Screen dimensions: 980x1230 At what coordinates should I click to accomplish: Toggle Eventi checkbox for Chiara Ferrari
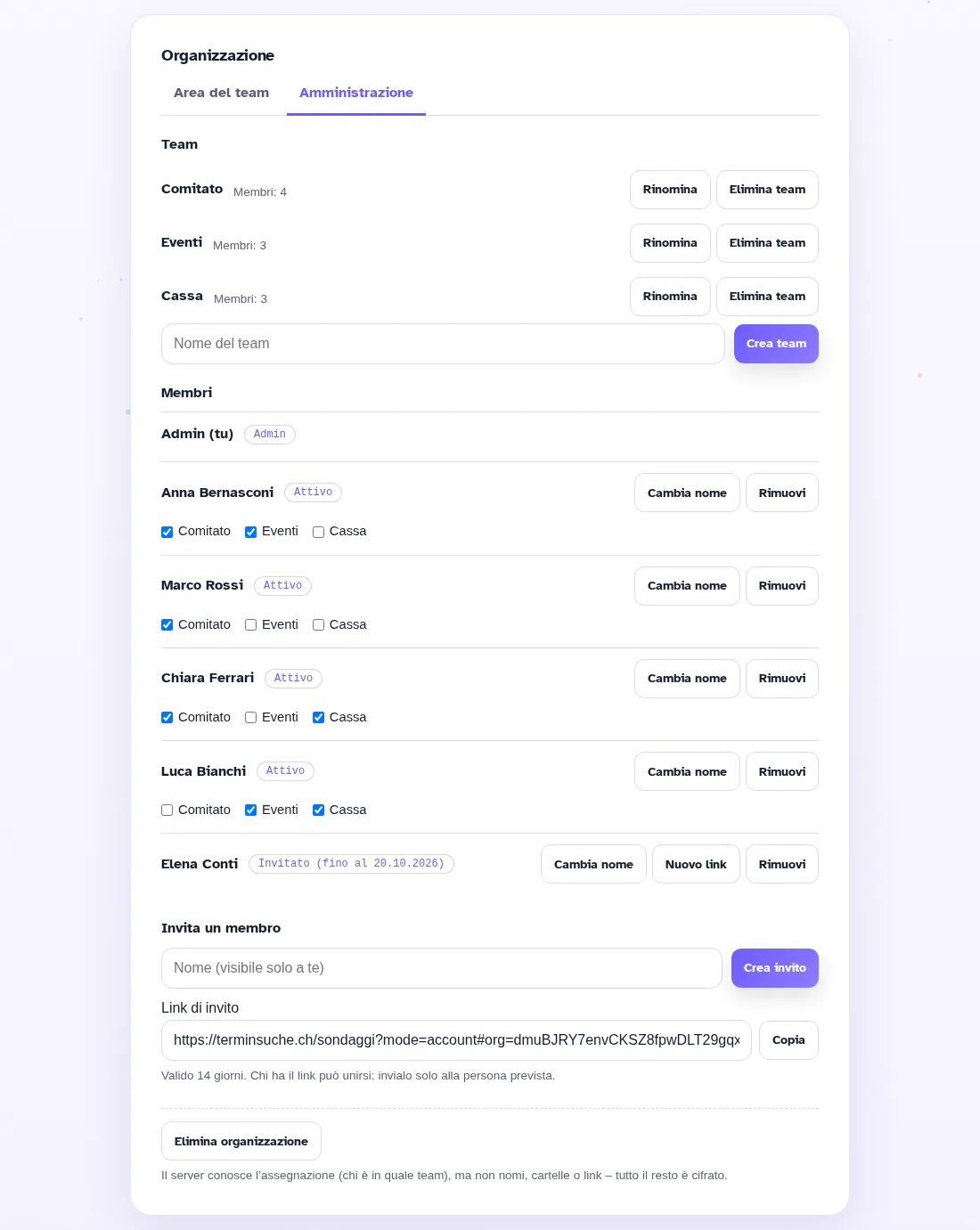point(250,718)
